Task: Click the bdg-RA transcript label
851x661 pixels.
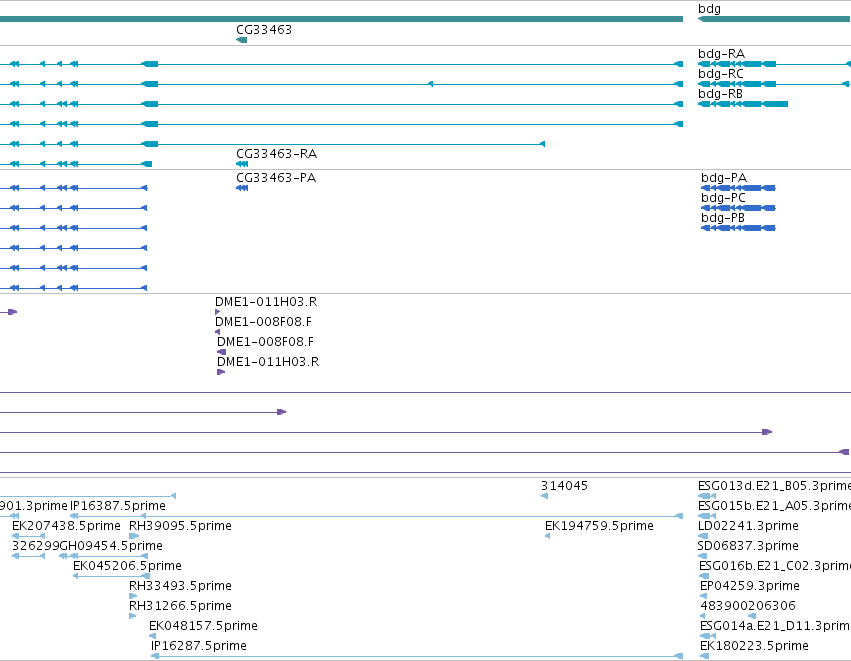Action: 721,54
